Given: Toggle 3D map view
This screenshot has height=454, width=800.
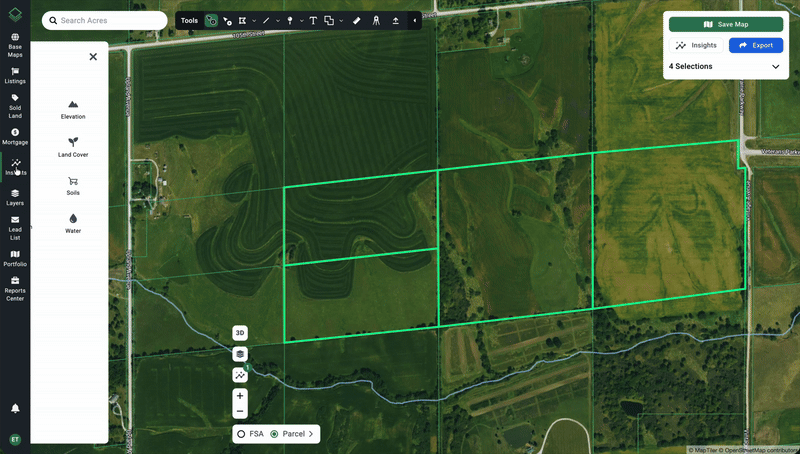Looking at the screenshot, I should click(240, 333).
